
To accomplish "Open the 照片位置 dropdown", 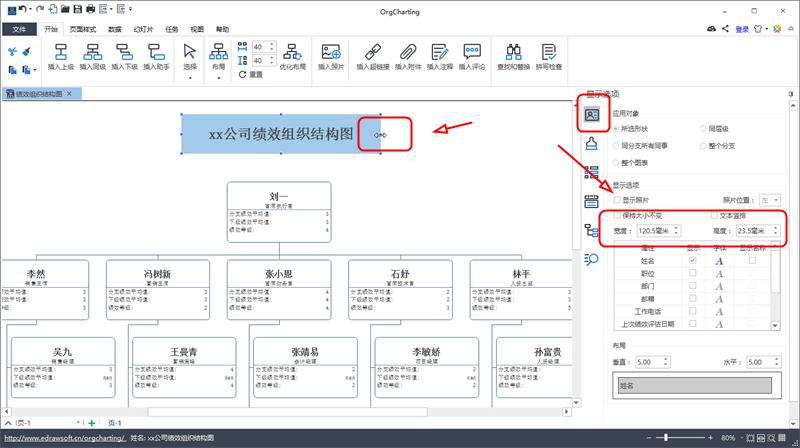I will (x=770, y=200).
